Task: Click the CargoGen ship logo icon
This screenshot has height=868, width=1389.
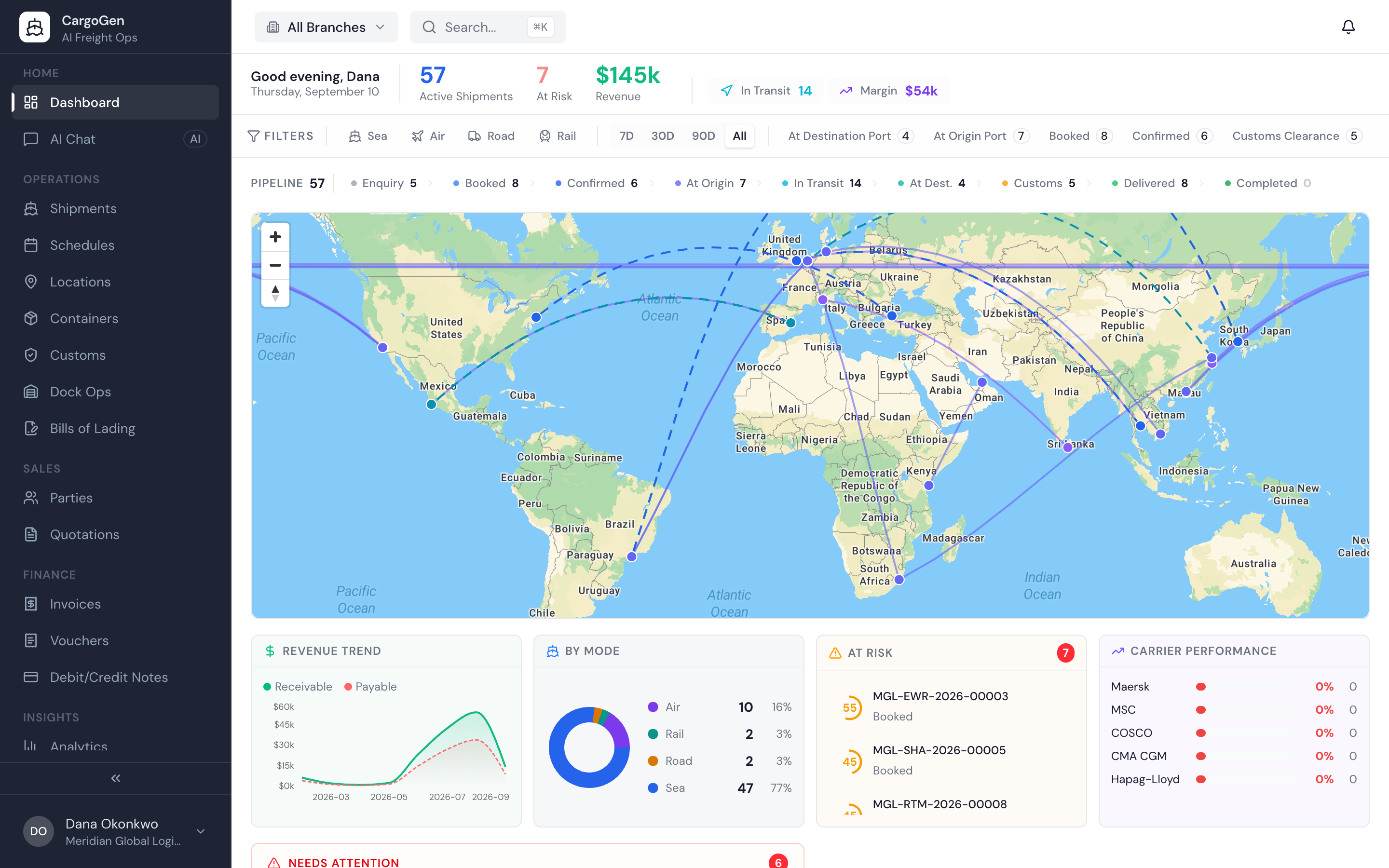Action: coord(34,27)
